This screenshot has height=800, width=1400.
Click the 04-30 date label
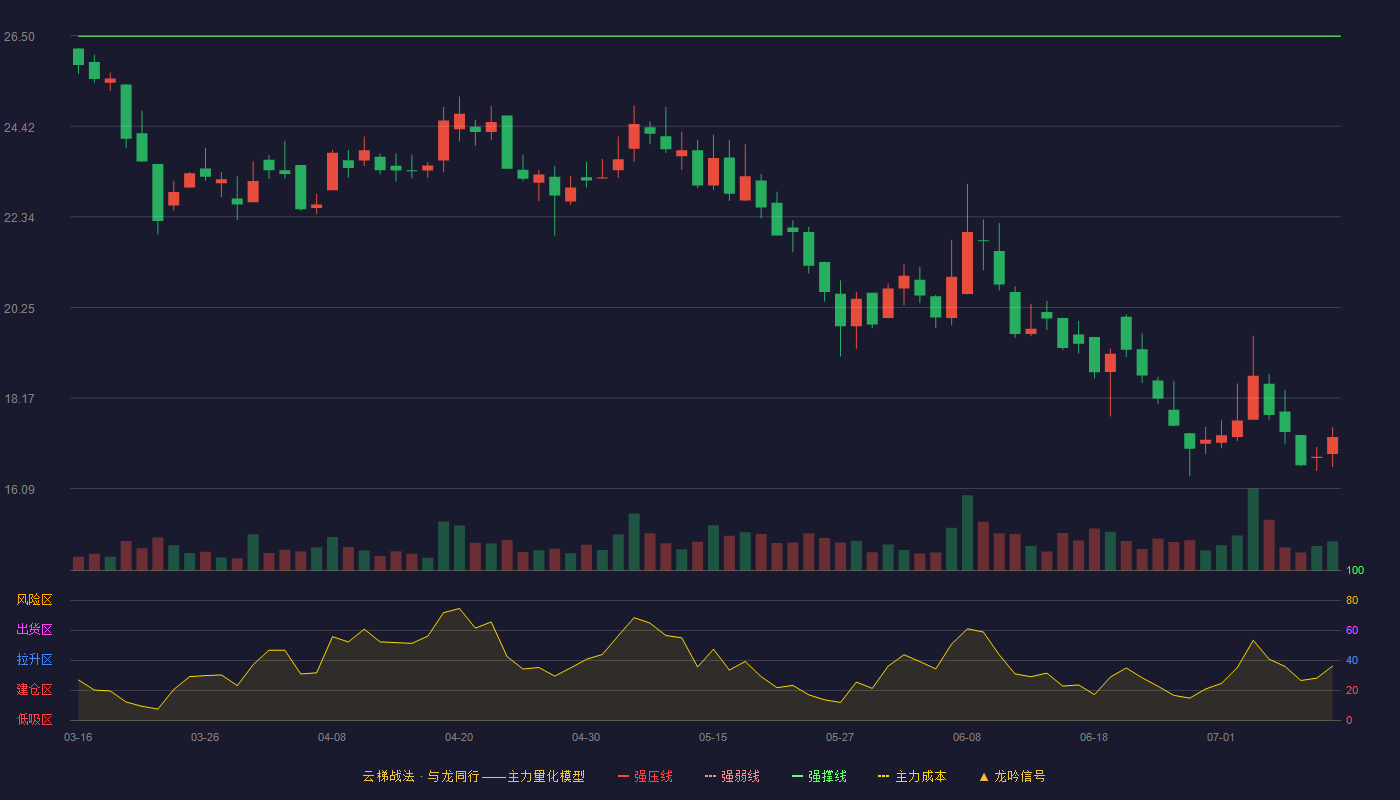coord(586,737)
